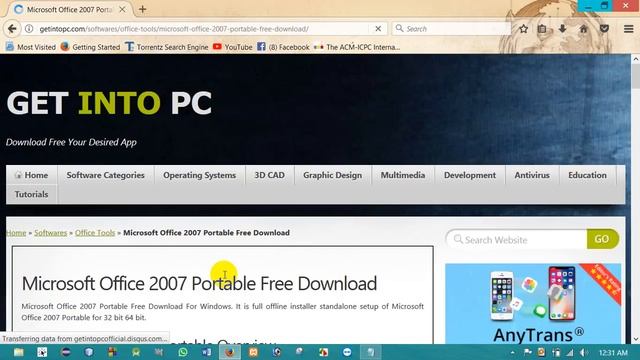Follow the Office Tools breadcrumb link
The image size is (640, 360).
coord(95,233)
